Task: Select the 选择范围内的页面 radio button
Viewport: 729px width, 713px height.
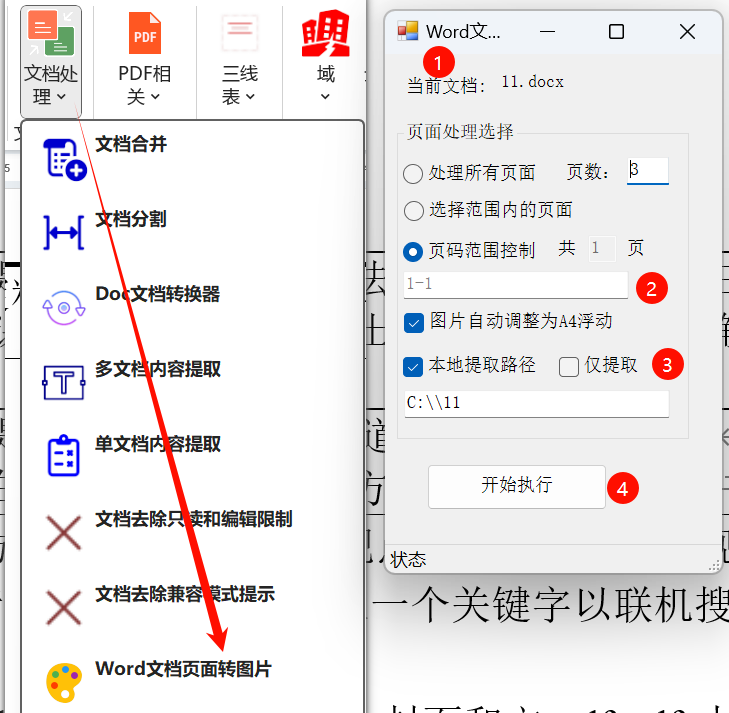Action: (x=413, y=211)
